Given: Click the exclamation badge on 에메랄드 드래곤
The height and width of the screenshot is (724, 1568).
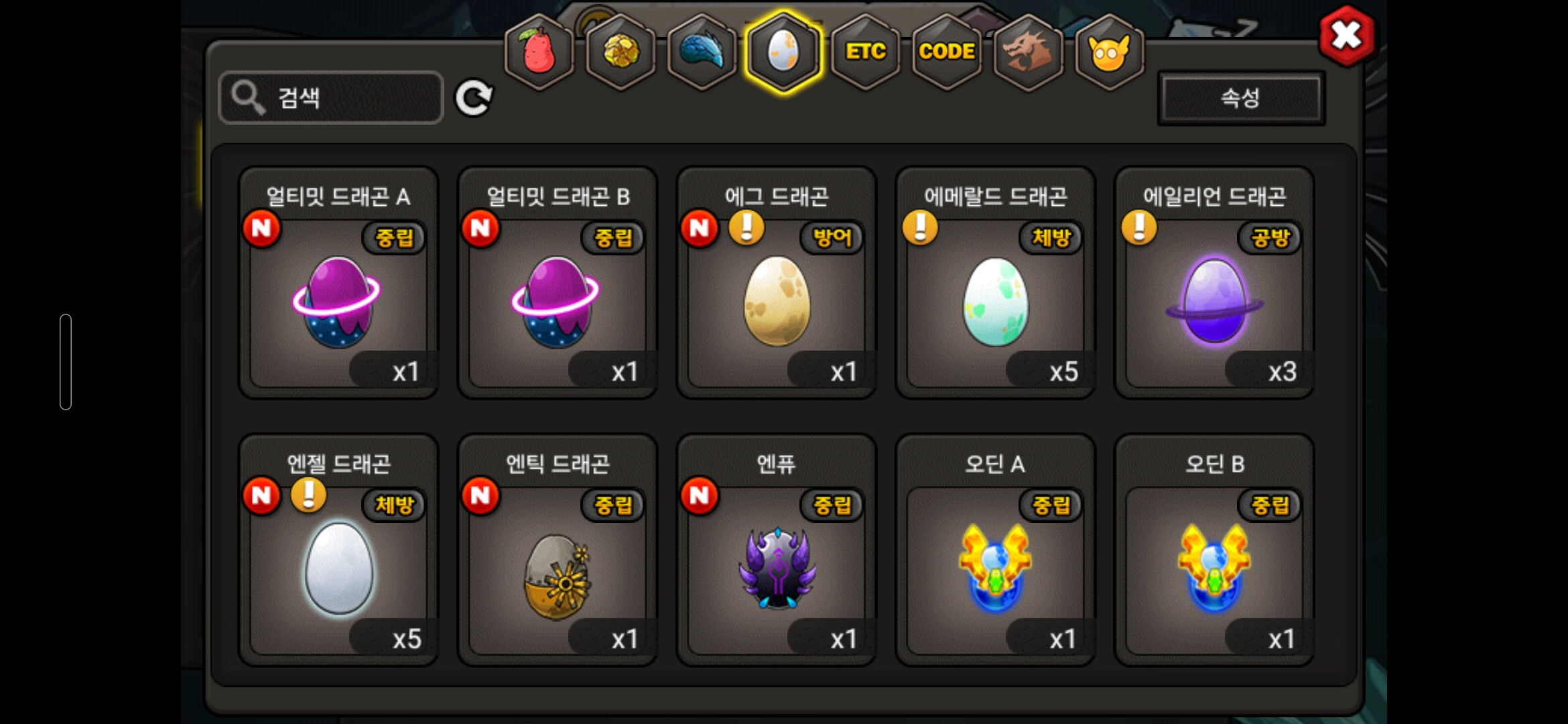Looking at the screenshot, I should click(920, 227).
